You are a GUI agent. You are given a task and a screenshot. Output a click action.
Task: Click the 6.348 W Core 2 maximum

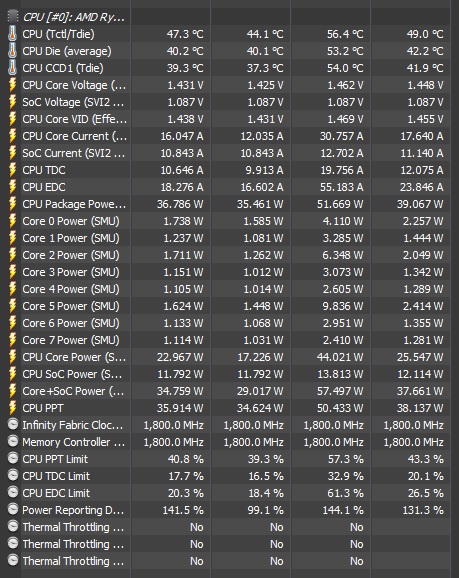(x=343, y=255)
